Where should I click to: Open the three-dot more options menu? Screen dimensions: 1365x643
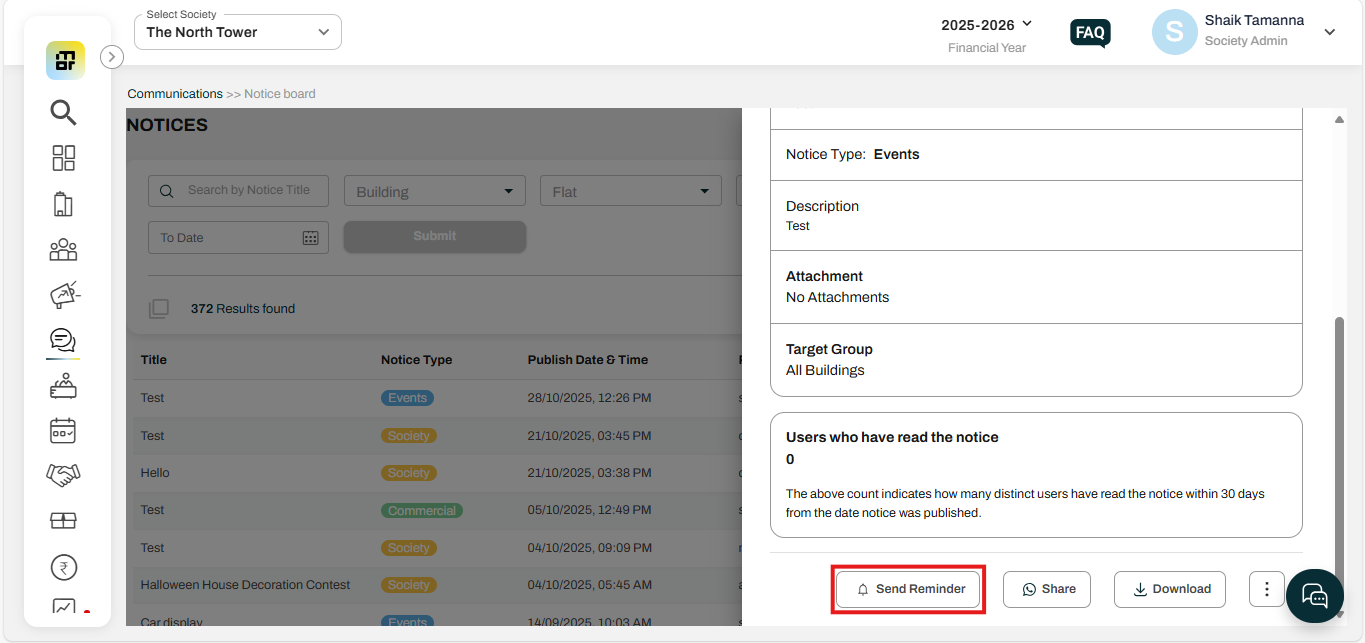click(x=1266, y=589)
